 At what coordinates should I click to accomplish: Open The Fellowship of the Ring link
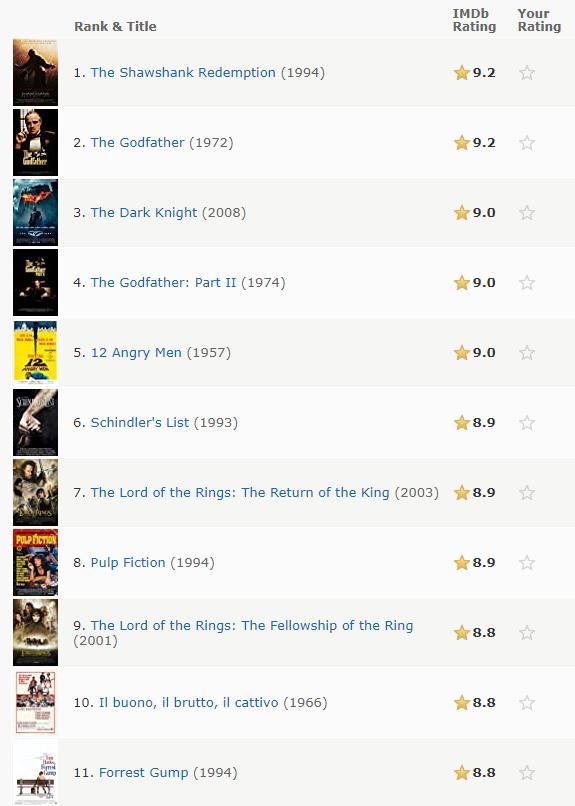tap(252, 625)
